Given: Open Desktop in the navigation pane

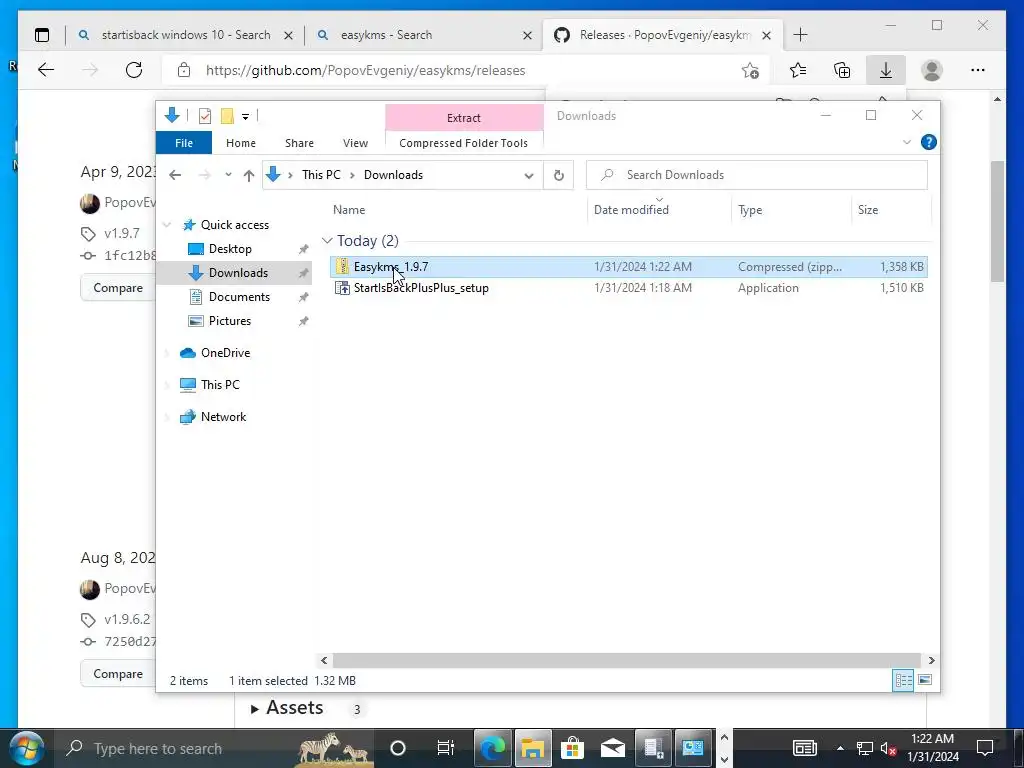Looking at the screenshot, I should (x=230, y=249).
